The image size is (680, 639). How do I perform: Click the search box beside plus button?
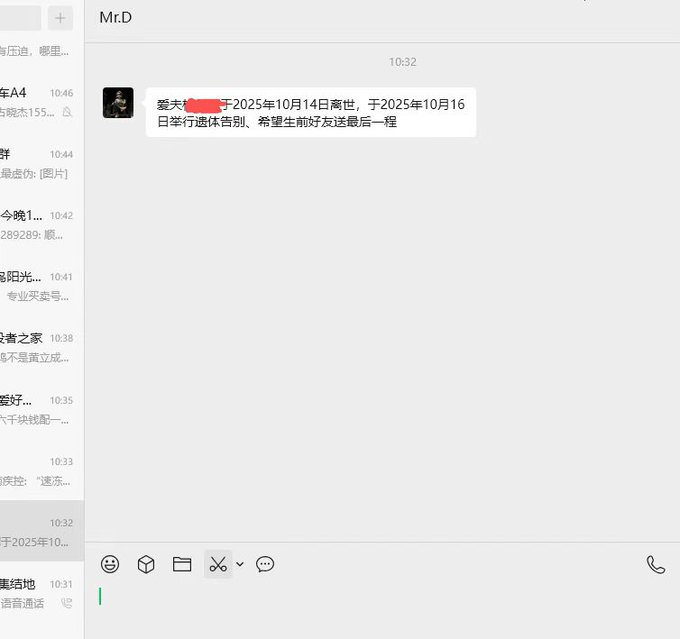[20, 18]
